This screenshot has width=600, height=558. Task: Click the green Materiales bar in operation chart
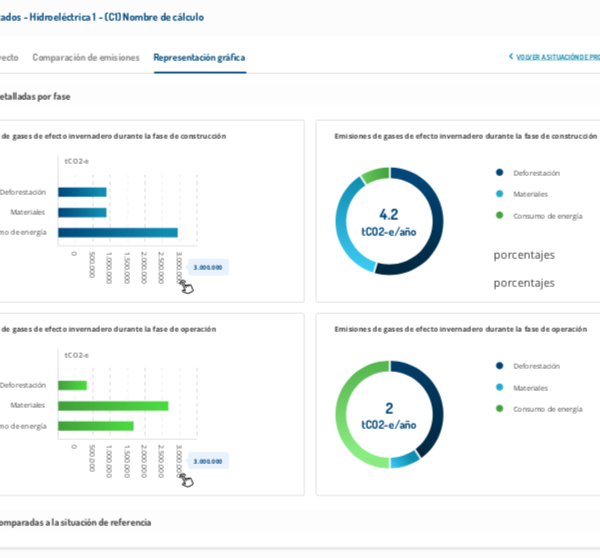click(113, 406)
